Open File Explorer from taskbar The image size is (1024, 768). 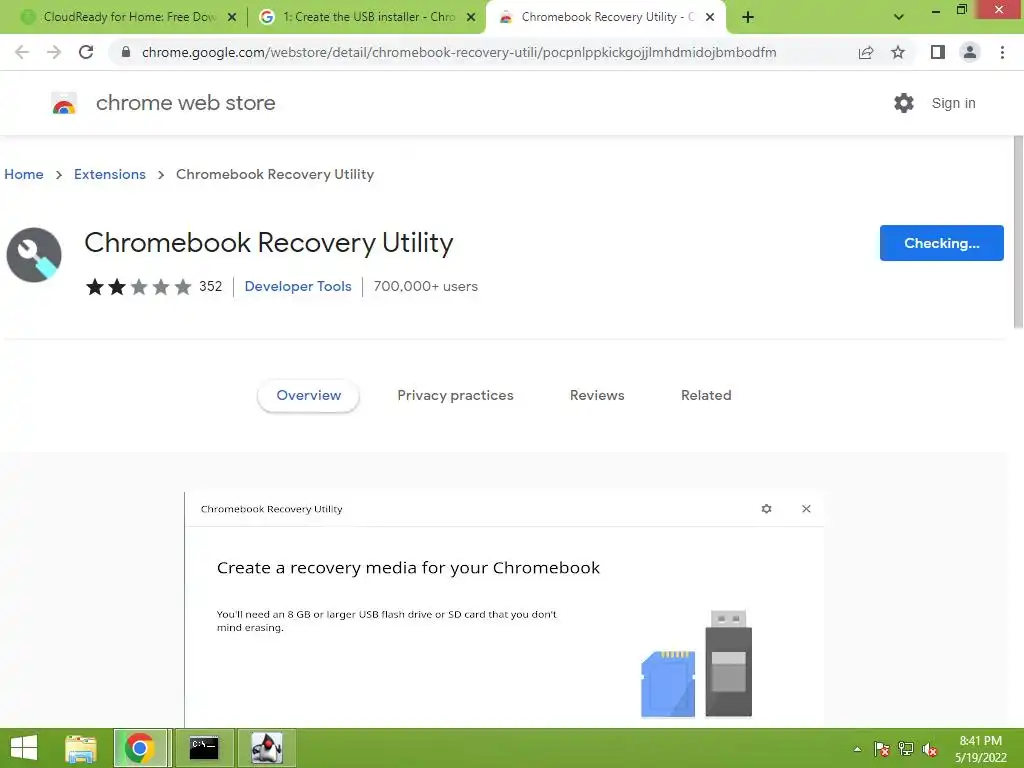tap(81, 748)
